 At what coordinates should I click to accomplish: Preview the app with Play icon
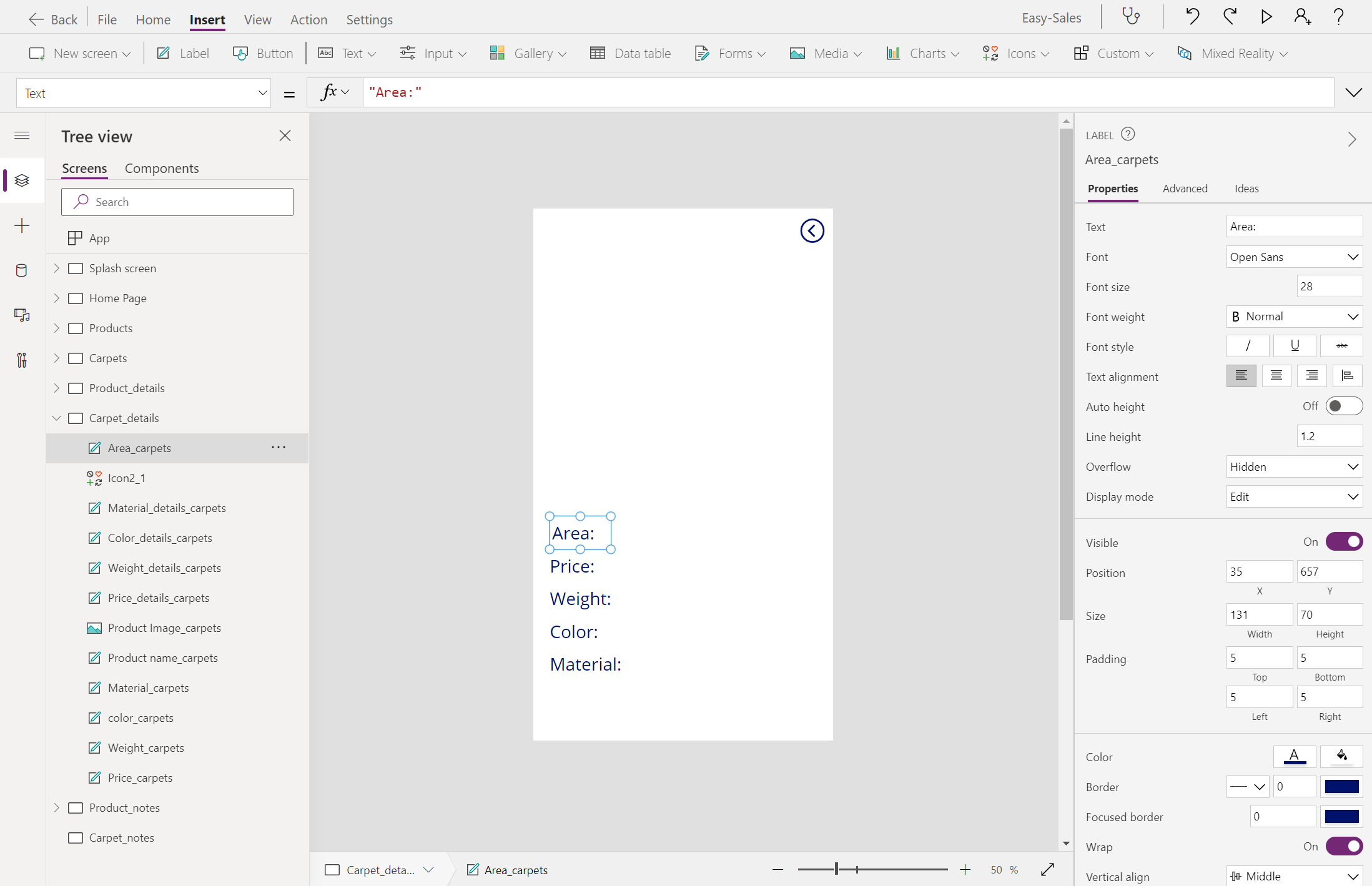coord(1266,17)
